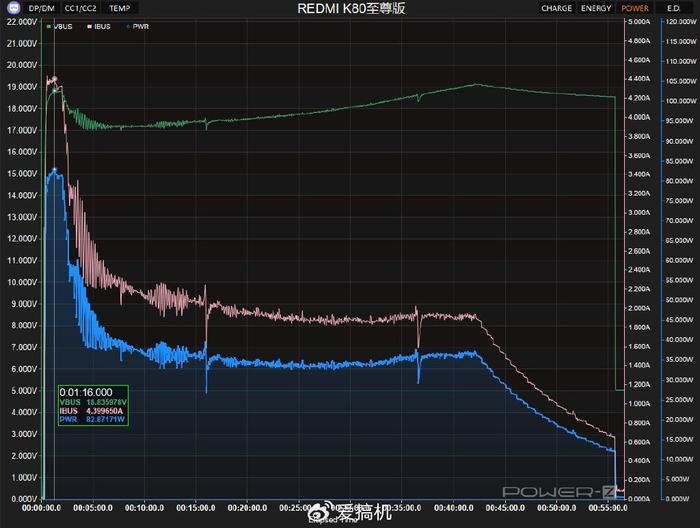700x528 pixels.
Task: Toggle the VBUS series in legend
Action: coord(59,26)
